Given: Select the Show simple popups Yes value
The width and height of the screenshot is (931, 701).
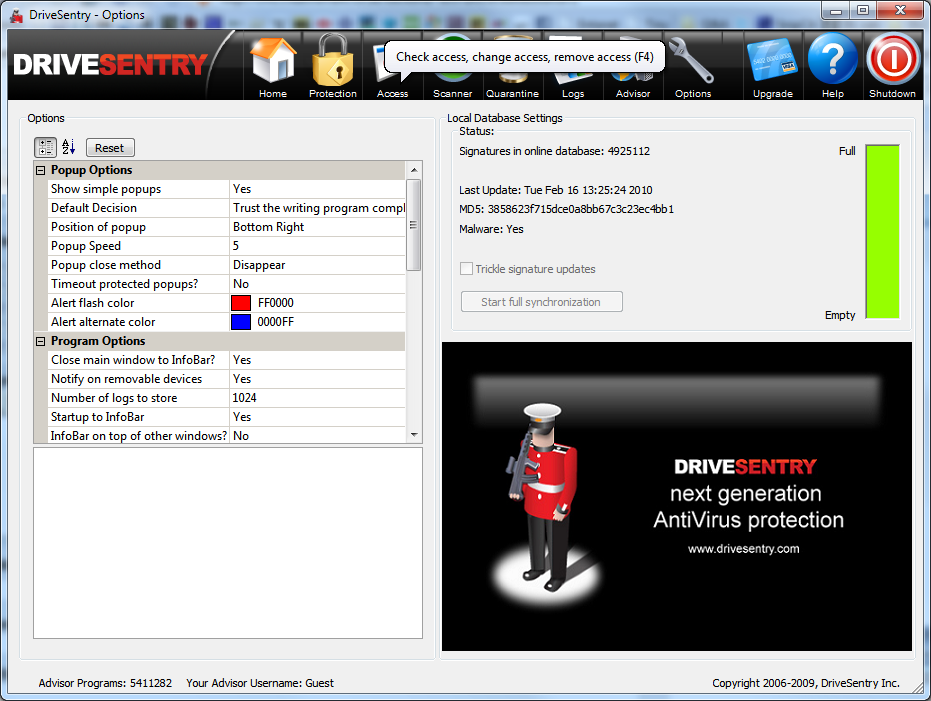Looking at the screenshot, I should click(317, 189).
